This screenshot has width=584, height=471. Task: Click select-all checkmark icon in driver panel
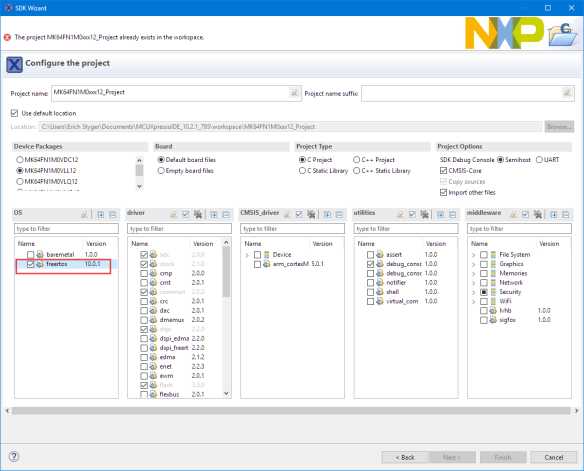click(x=185, y=214)
